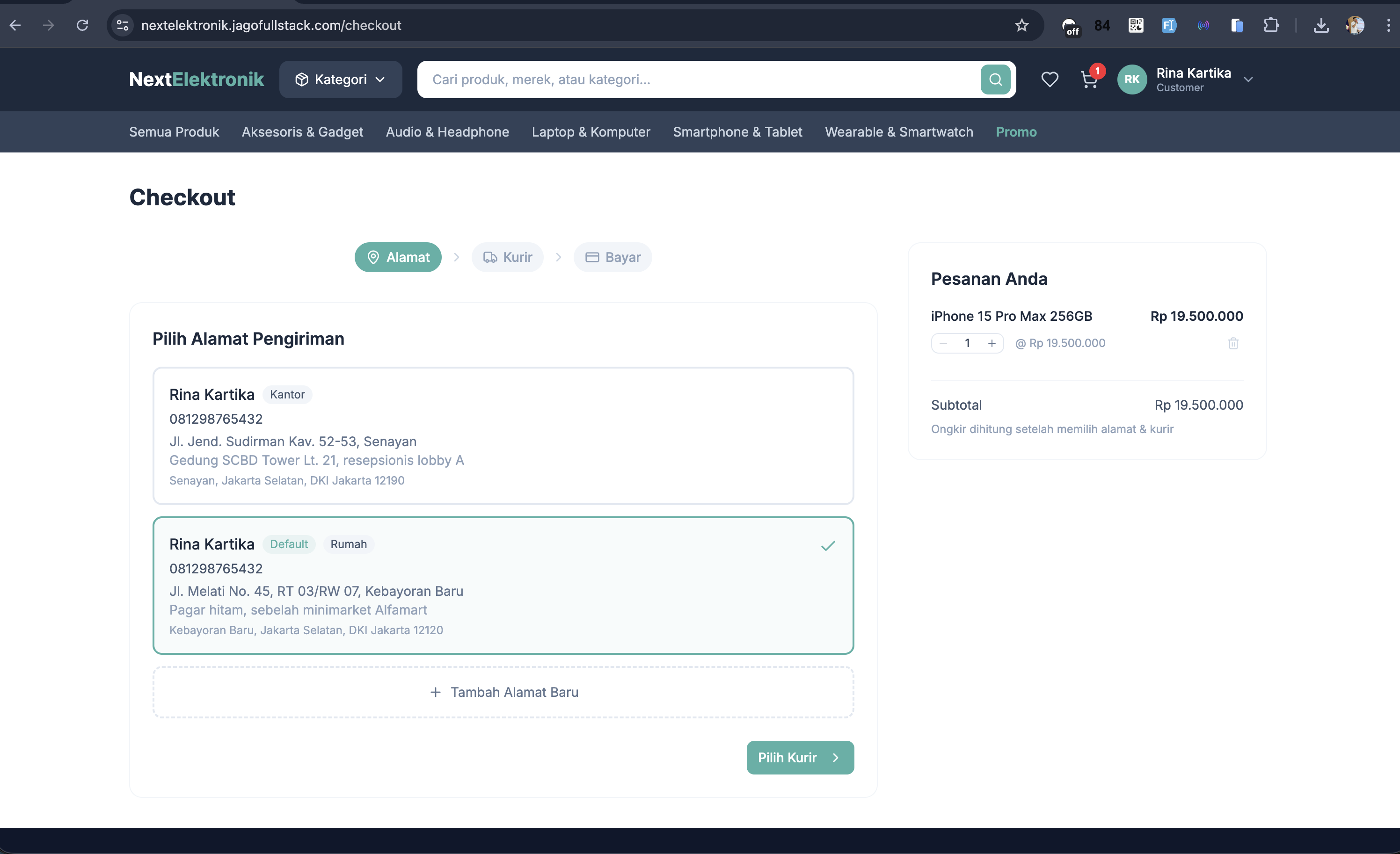Open Aksesoris & Gadget category
1400x854 pixels.
302,132
